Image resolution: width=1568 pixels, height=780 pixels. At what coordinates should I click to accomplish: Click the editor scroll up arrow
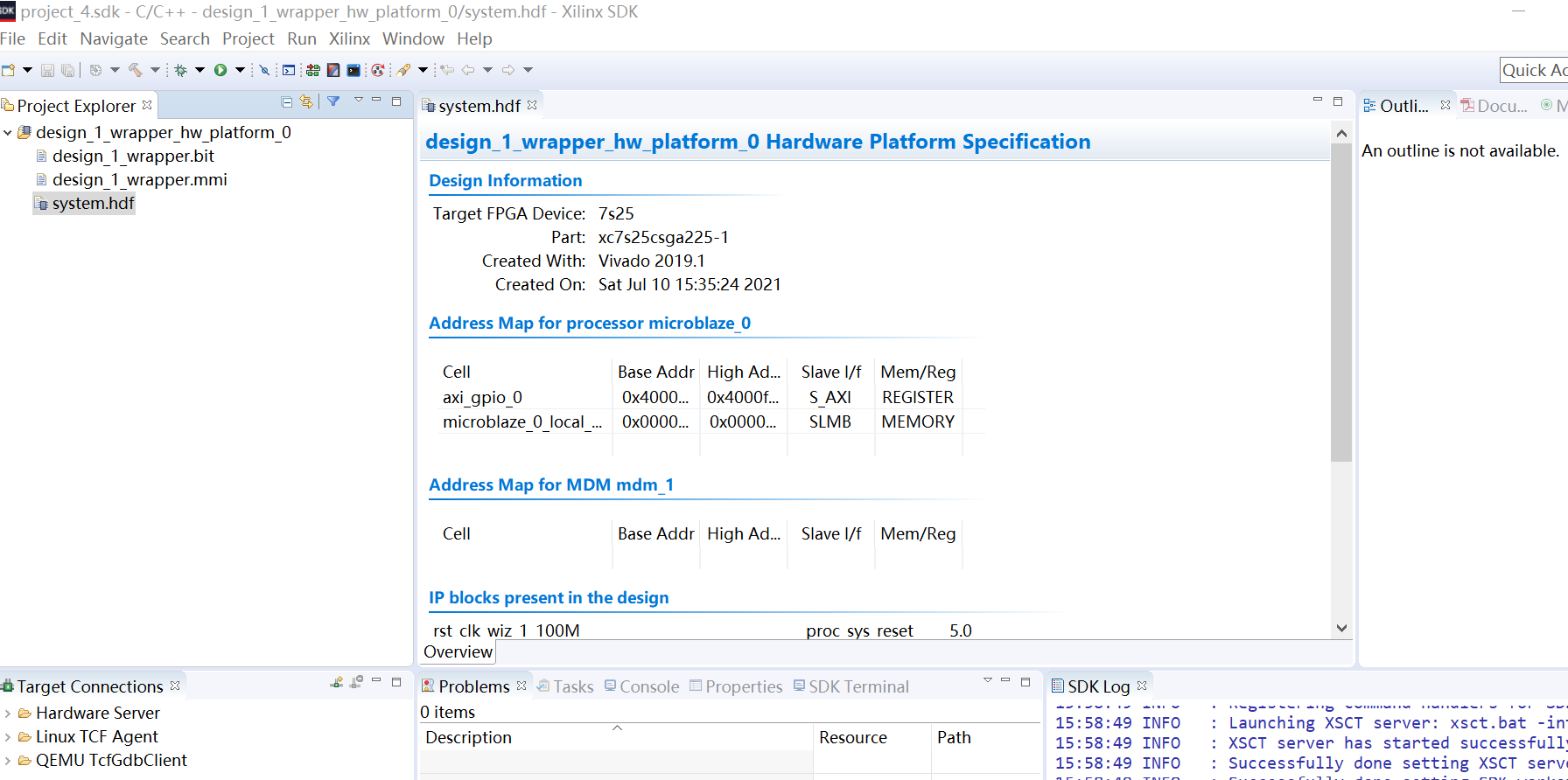tap(1341, 133)
